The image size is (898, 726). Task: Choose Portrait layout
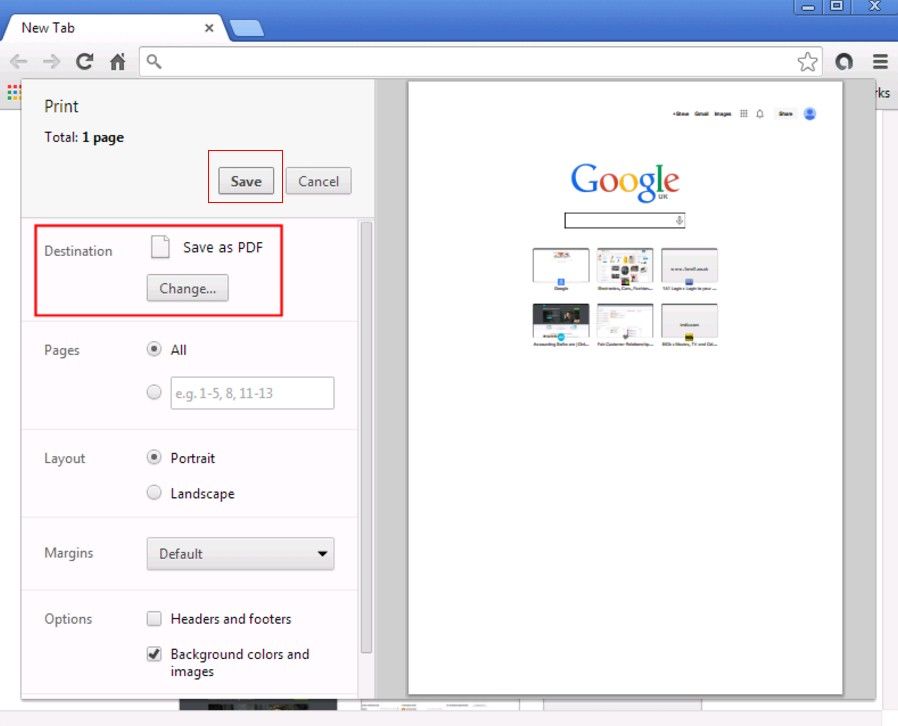pos(153,457)
